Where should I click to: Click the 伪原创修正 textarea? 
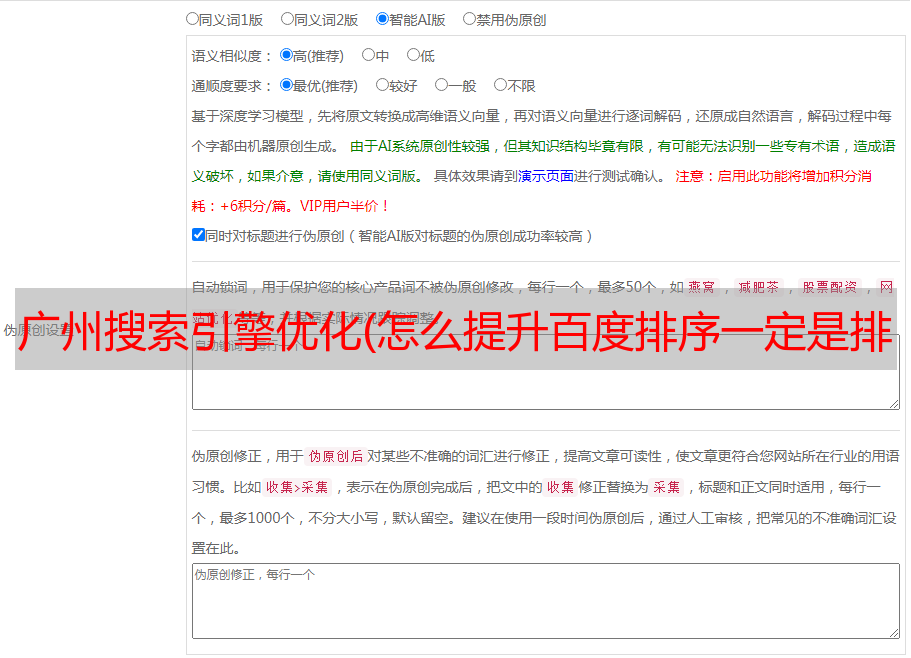546,601
